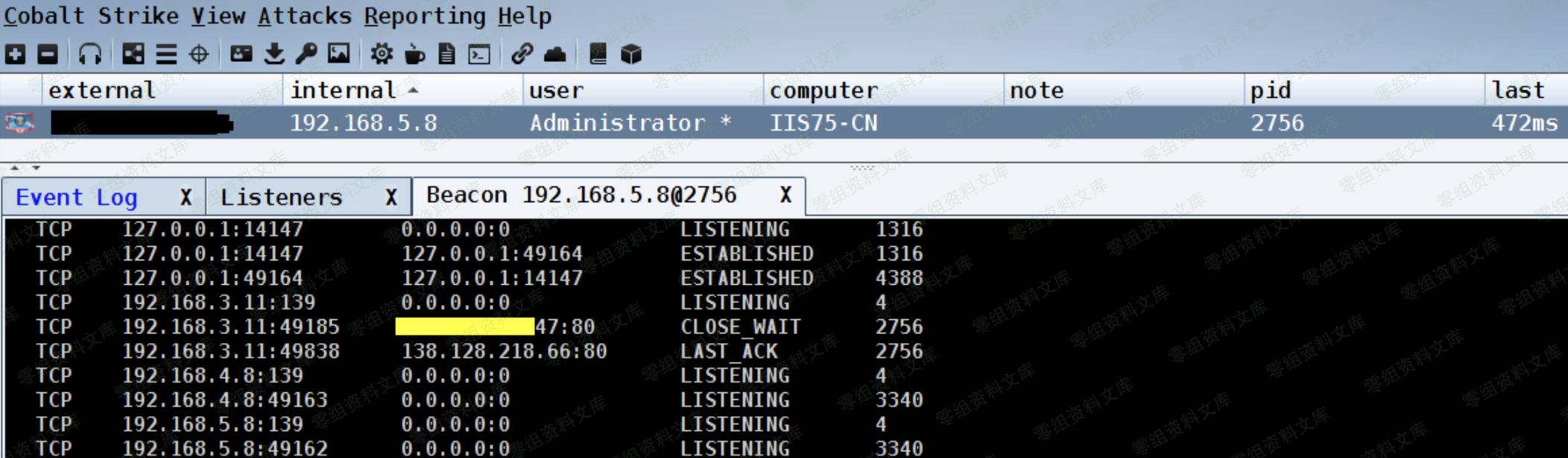The height and width of the screenshot is (458, 1568).
Task: Show targets view using crosshair icon
Action: (x=199, y=54)
